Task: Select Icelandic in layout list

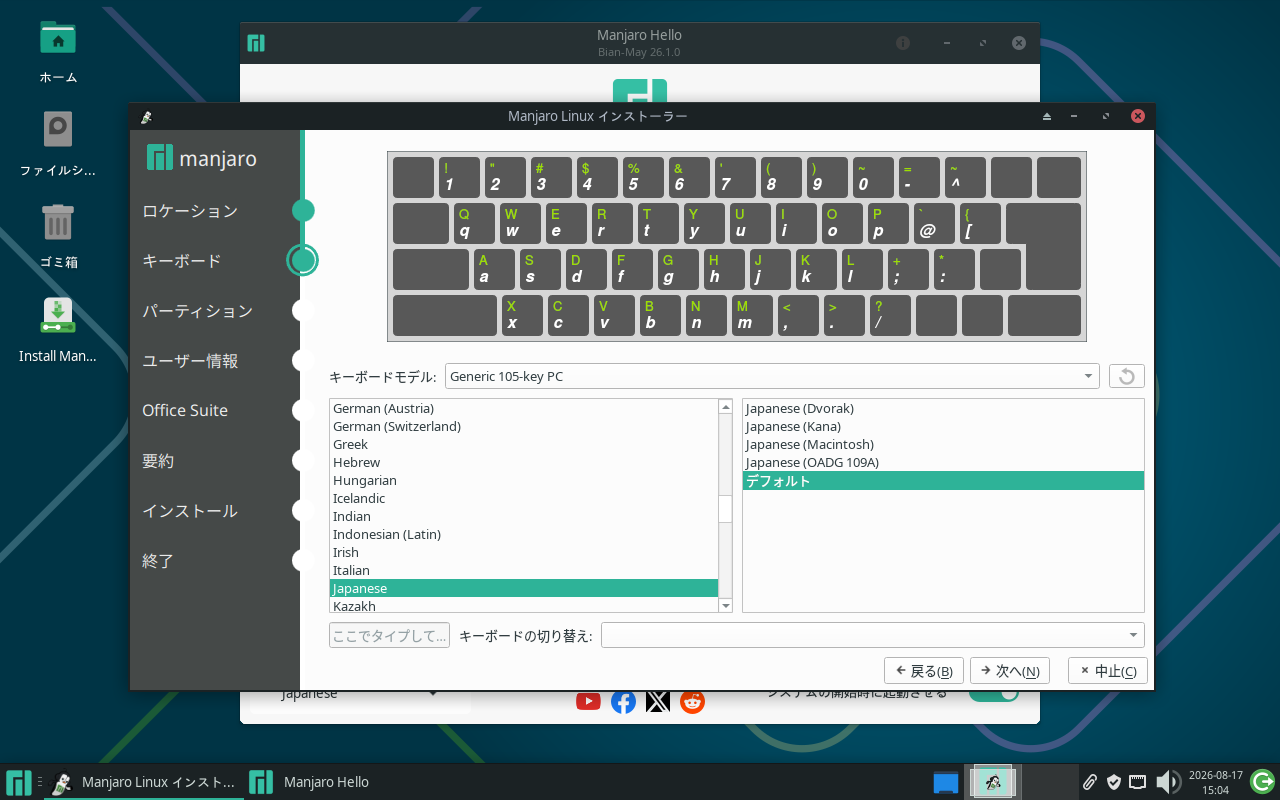Action: [x=524, y=498]
